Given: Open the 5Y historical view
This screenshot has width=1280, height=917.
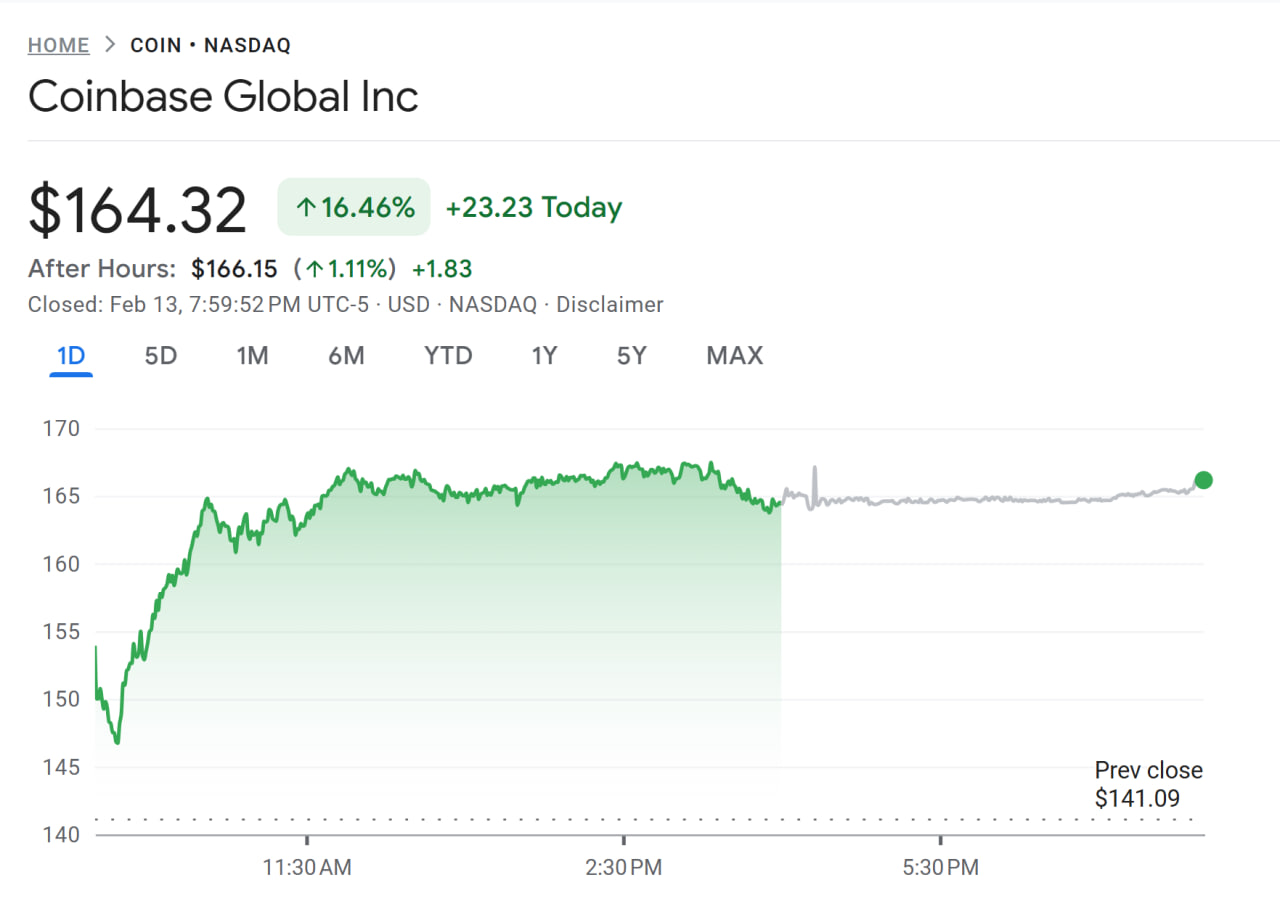Looking at the screenshot, I should click(631, 355).
